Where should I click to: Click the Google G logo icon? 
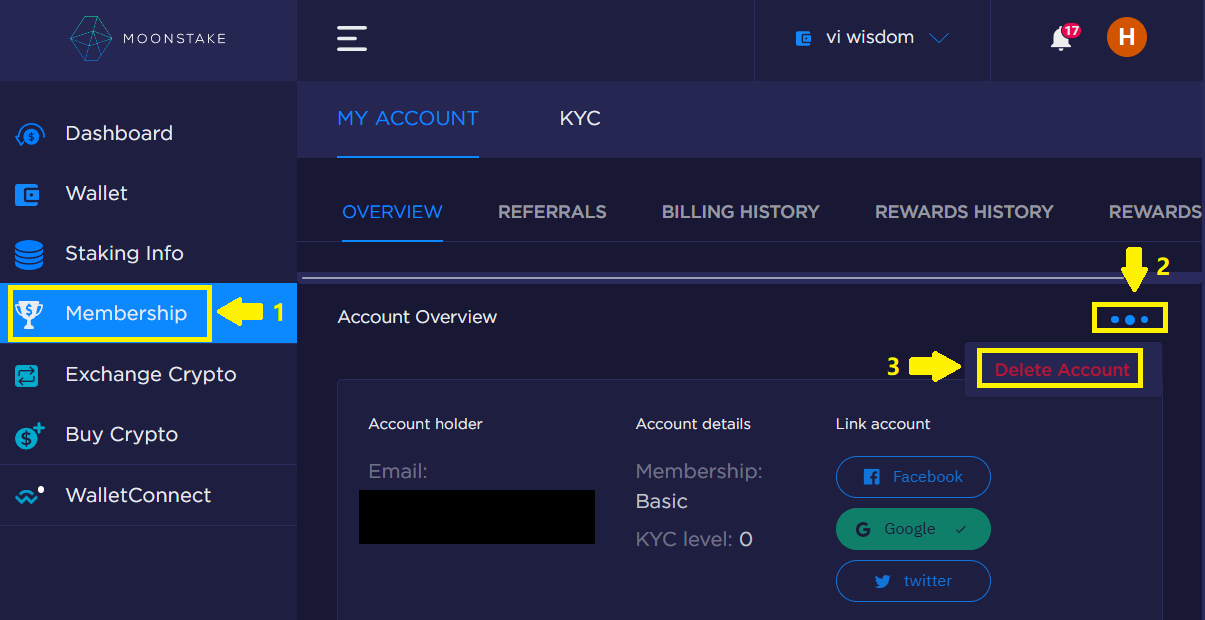pos(863,529)
